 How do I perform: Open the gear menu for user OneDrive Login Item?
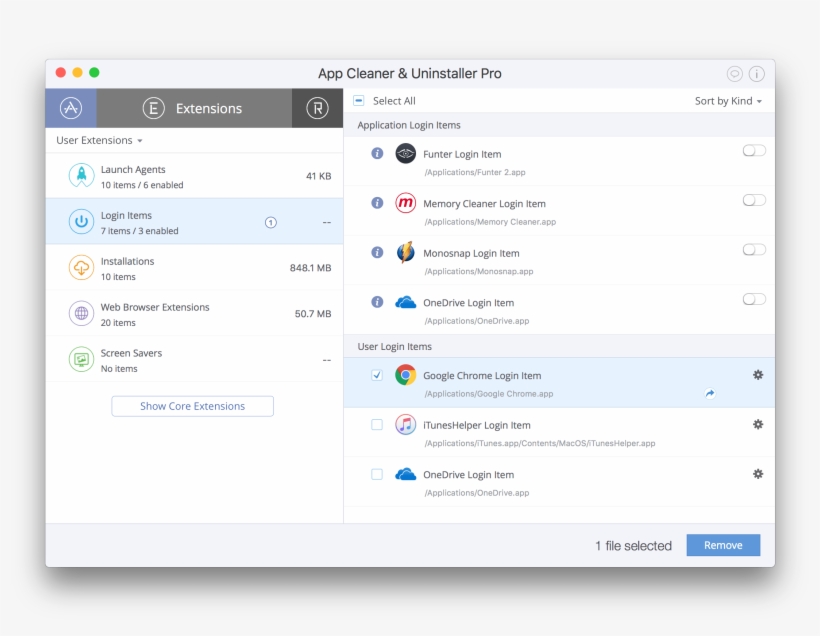pyautogui.click(x=758, y=474)
